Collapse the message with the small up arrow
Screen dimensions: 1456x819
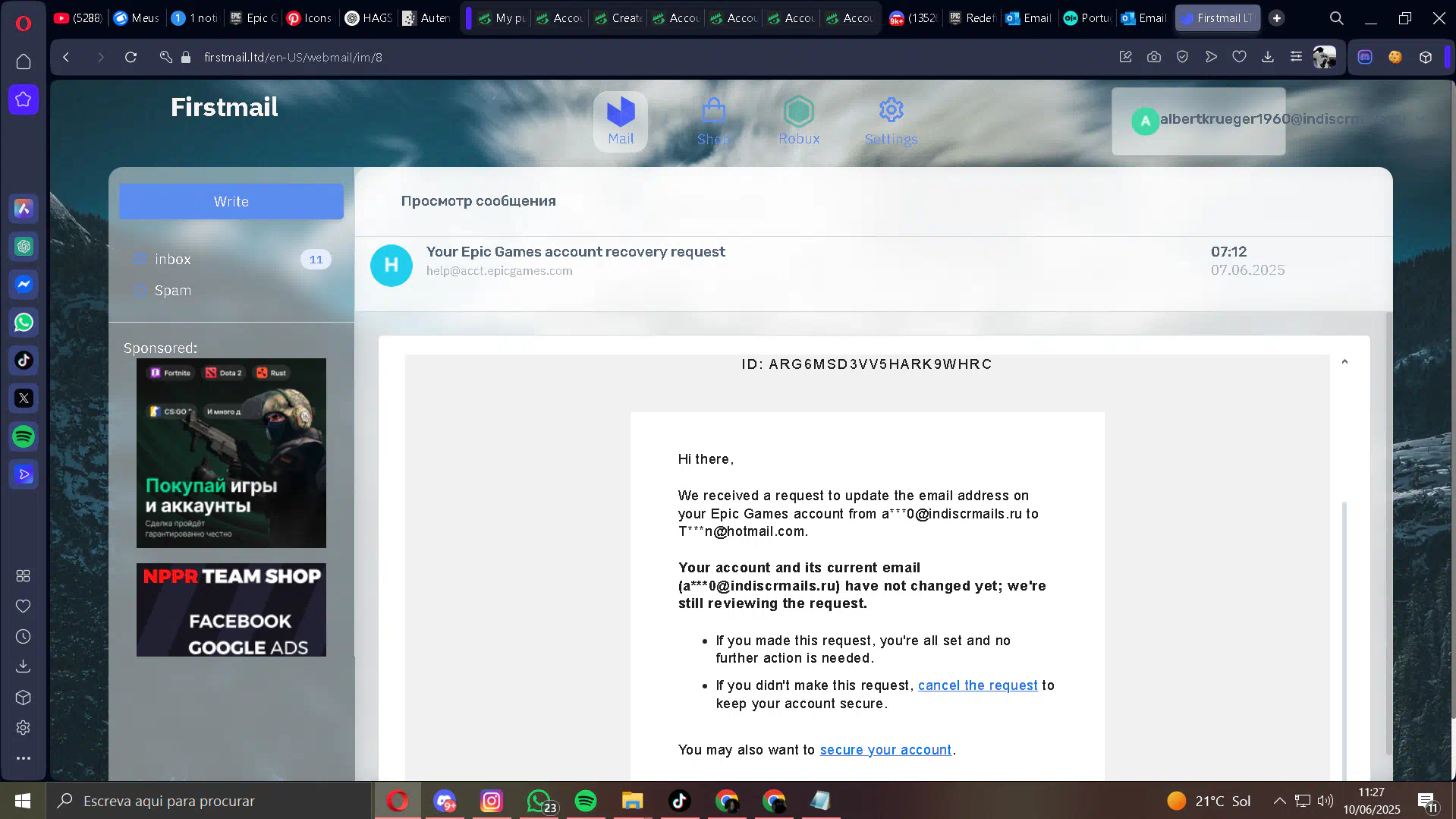click(x=1344, y=362)
